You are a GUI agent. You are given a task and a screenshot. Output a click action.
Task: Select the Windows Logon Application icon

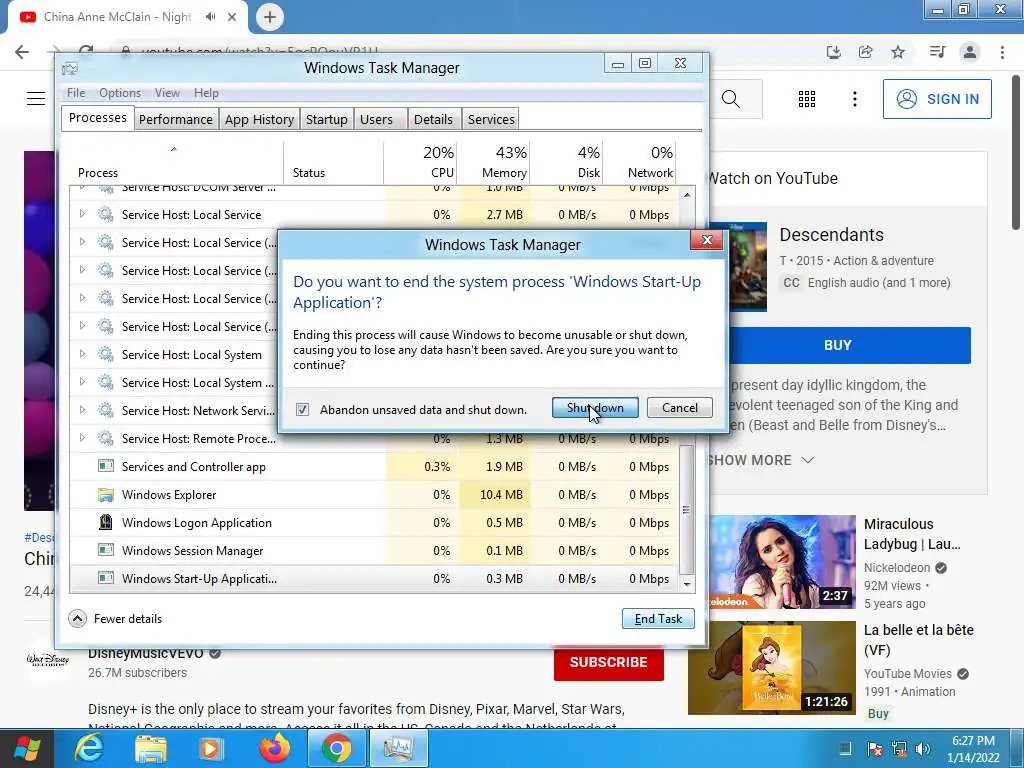click(105, 522)
